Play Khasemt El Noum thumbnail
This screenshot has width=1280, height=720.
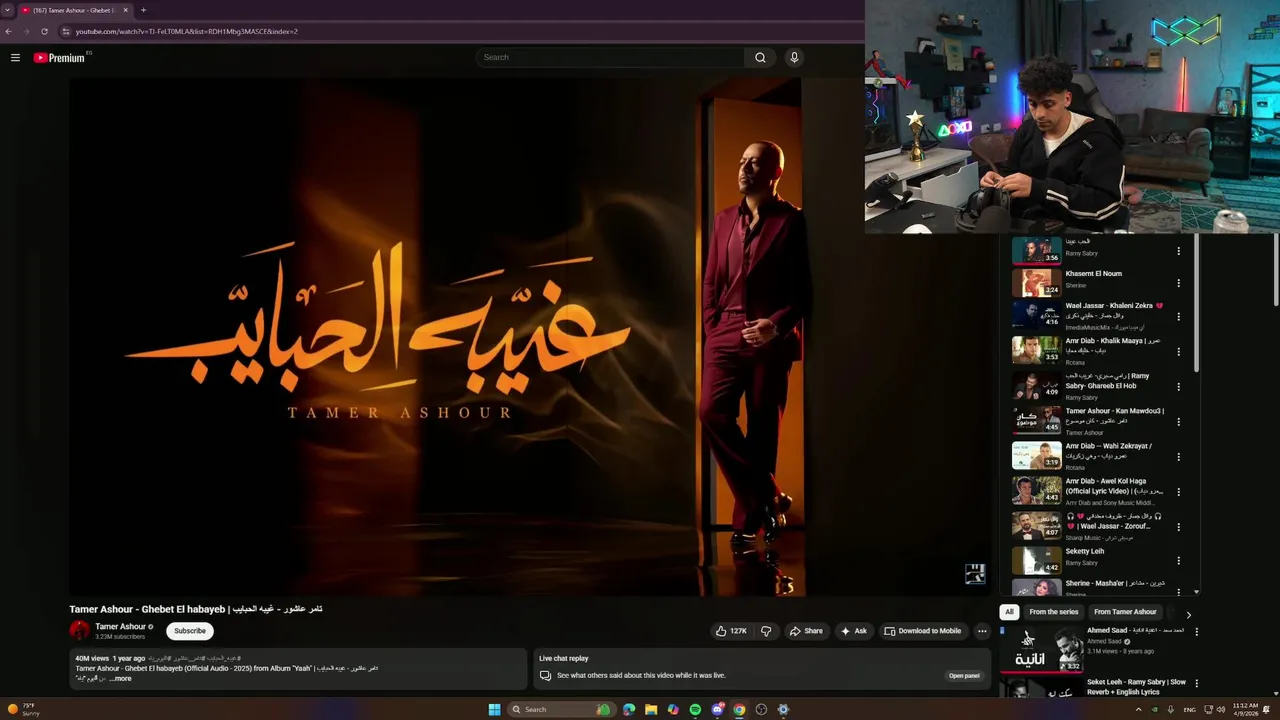[1036, 283]
